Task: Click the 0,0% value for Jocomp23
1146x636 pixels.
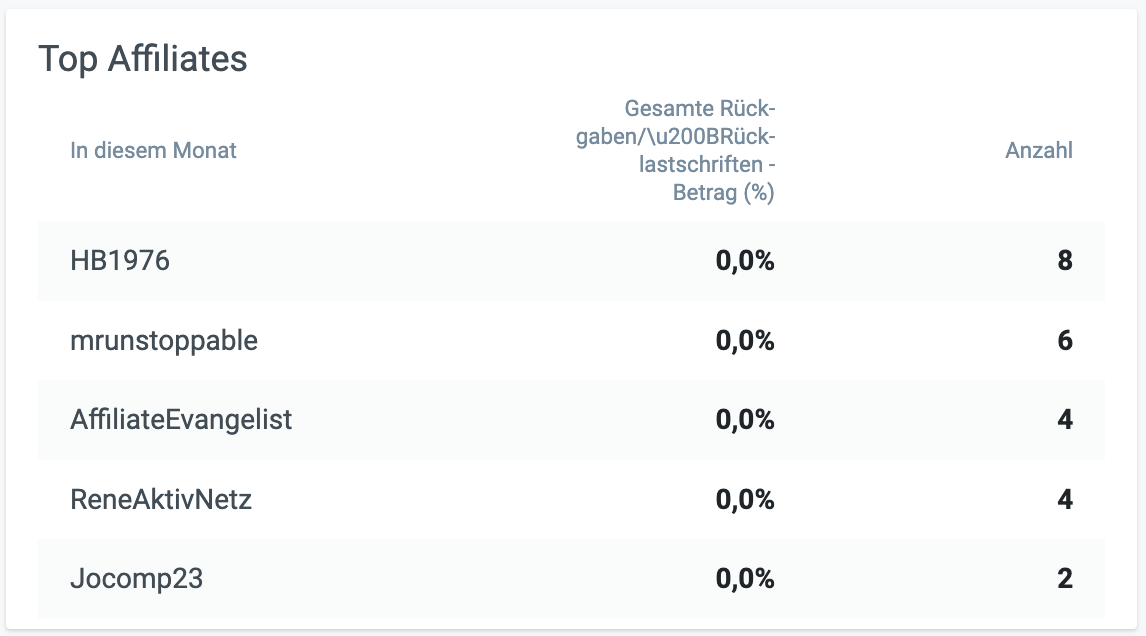Action: click(745, 578)
